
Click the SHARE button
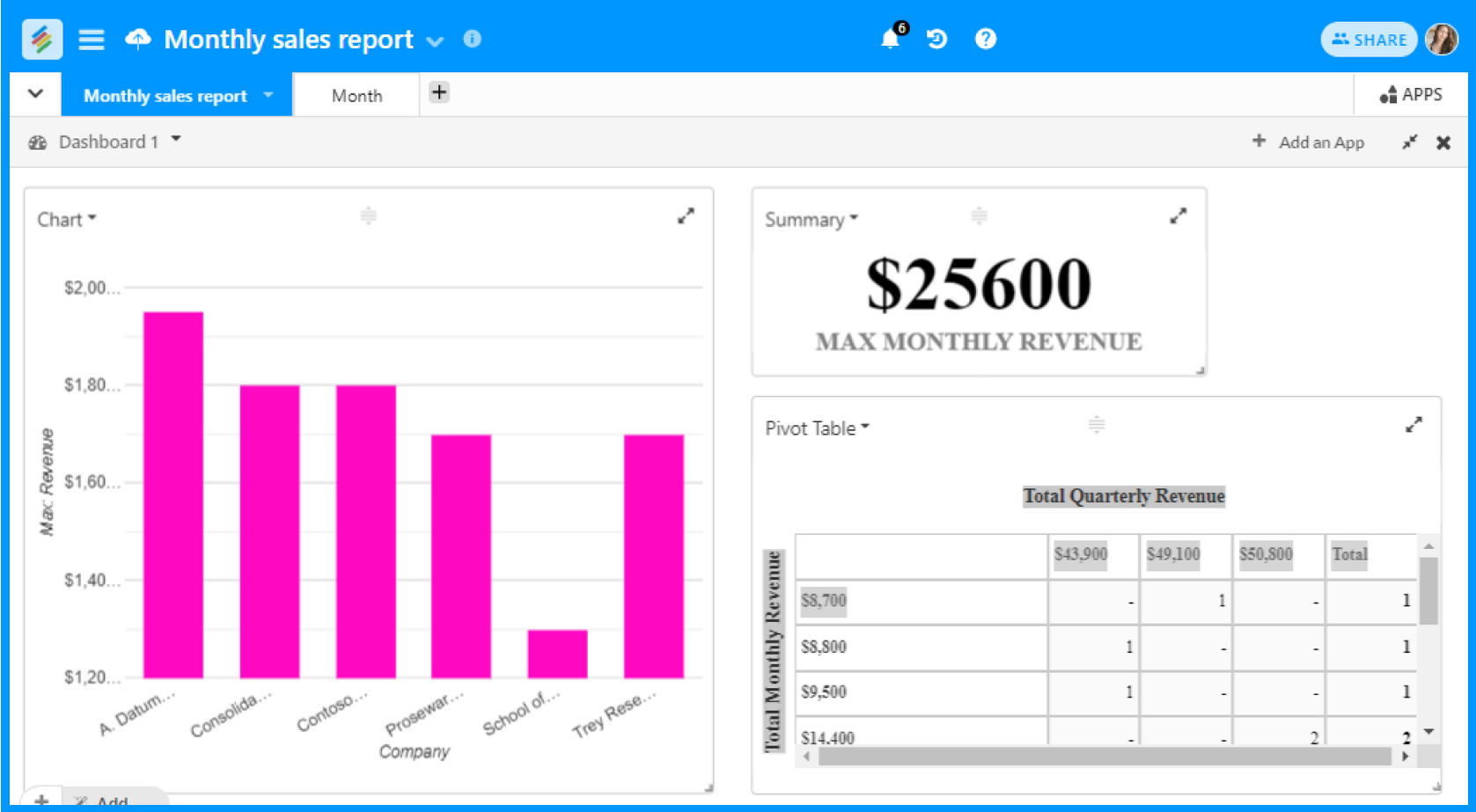(x=1369, y=40)
